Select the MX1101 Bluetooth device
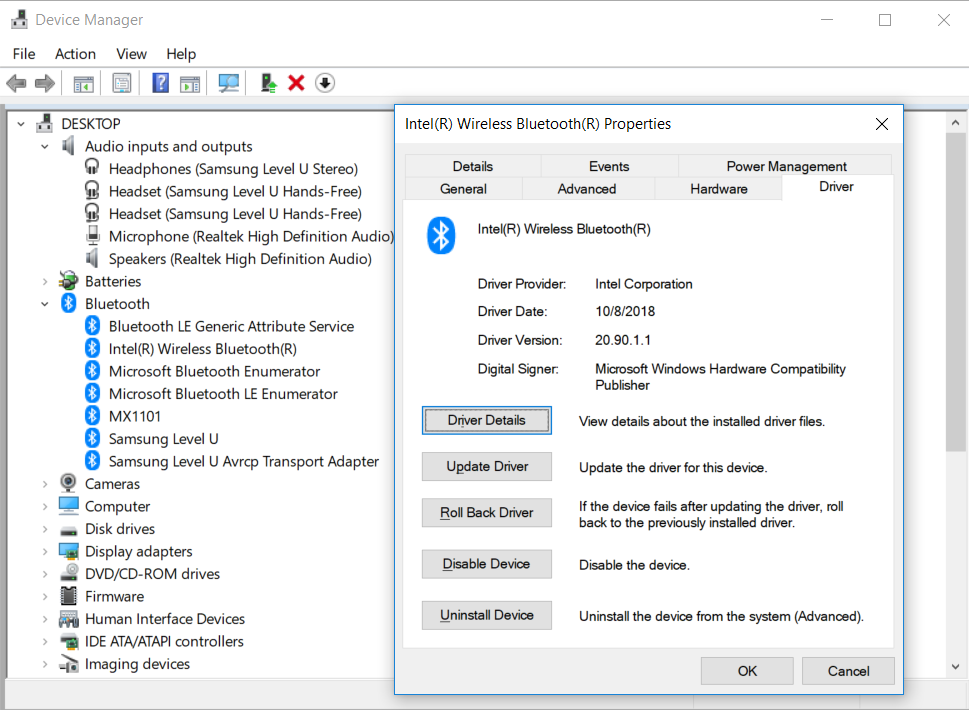 135,416
